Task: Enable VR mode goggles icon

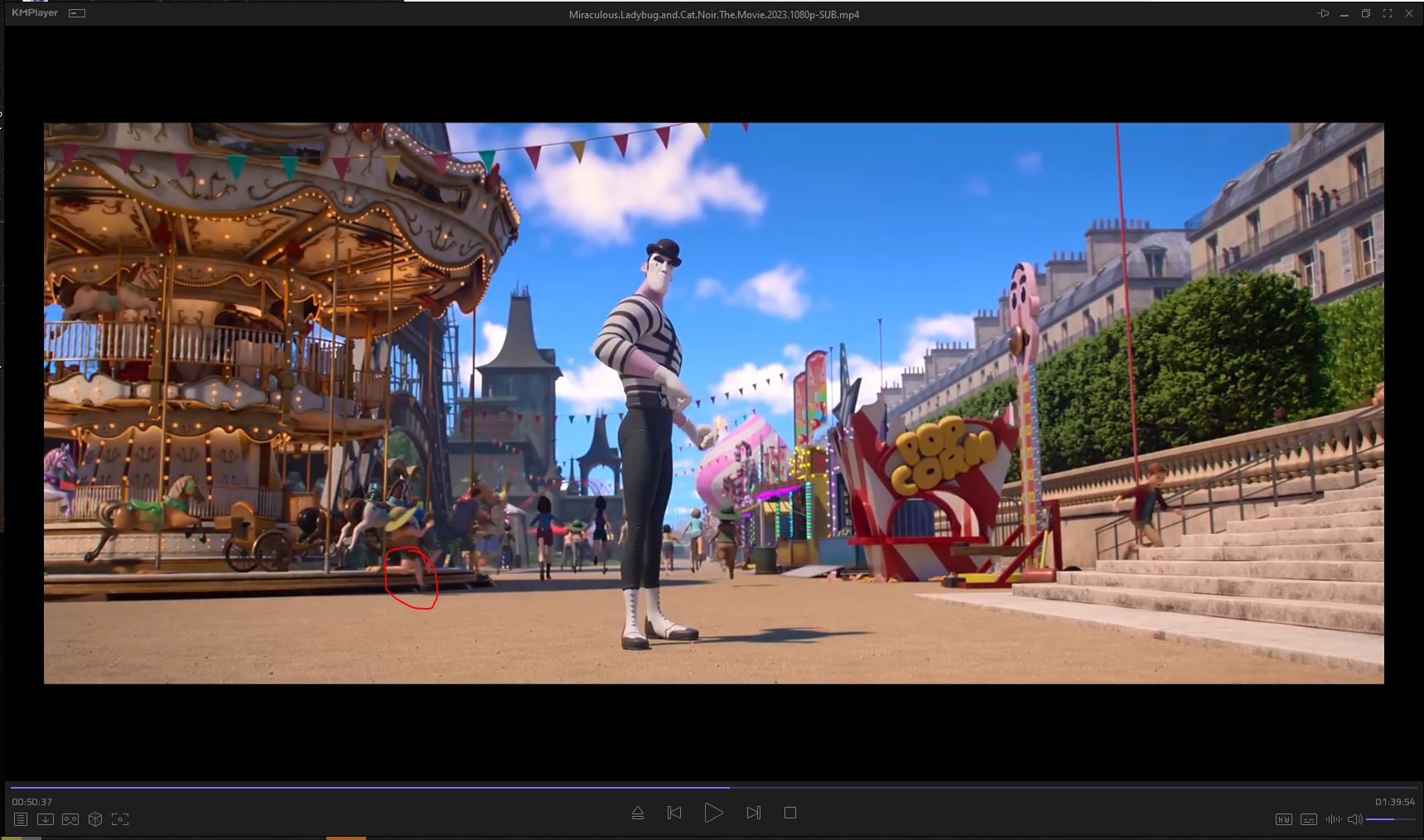Action: pos(70,819)
